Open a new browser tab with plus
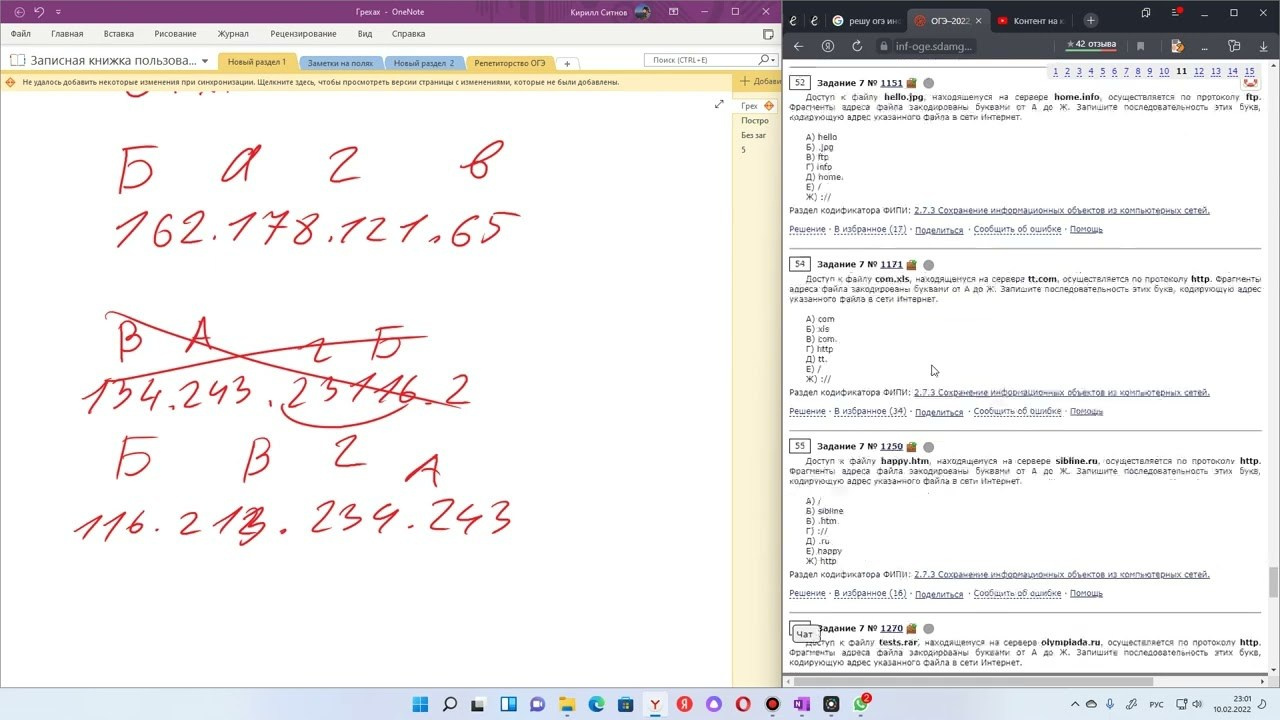The width and height of the screenshot is (1280, 720). pyautogui.click(x=1090, y=20)
